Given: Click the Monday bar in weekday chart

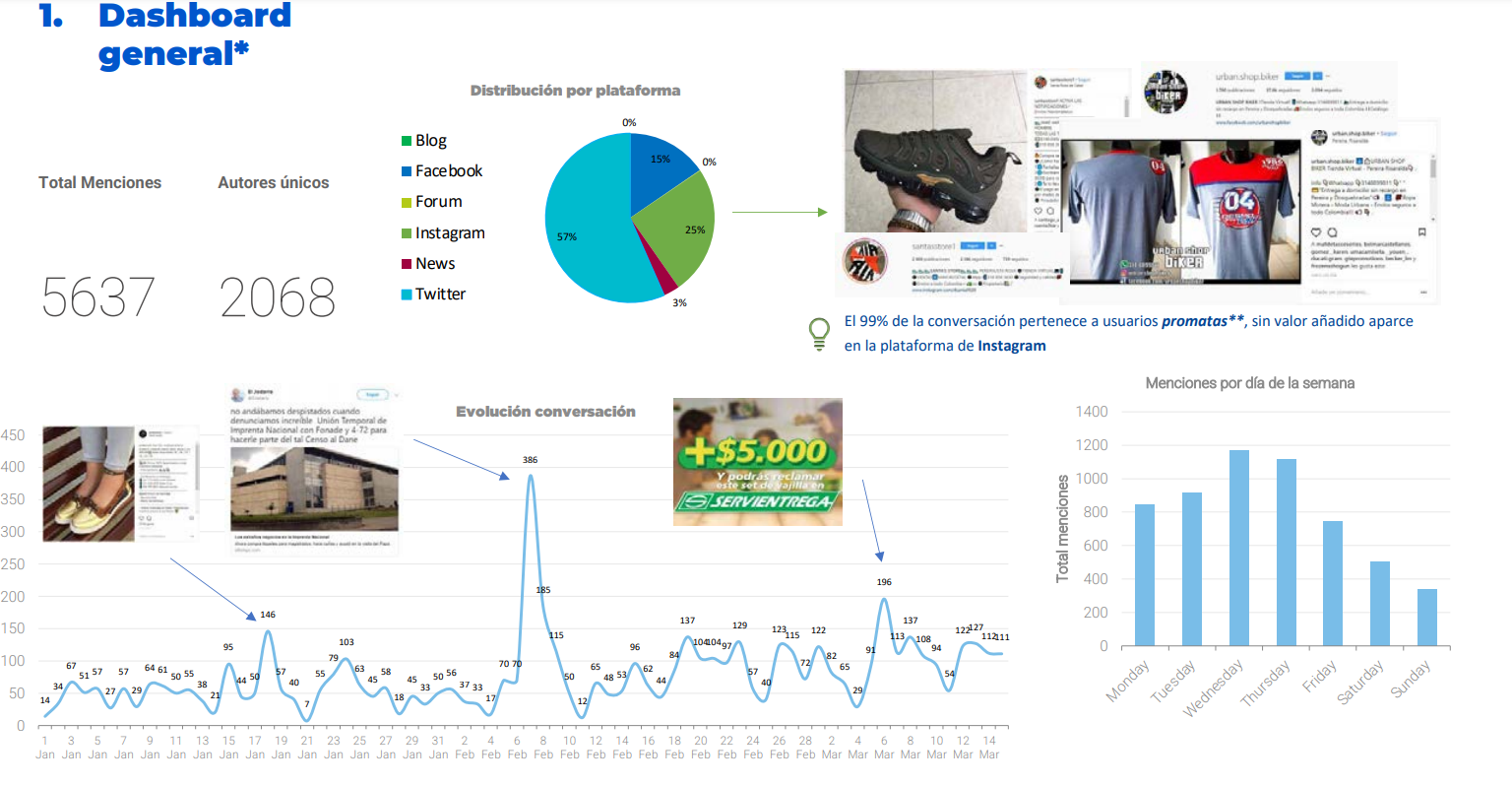Looking at the screenshot, I should pyautogui.click(x=1145, y=575).
